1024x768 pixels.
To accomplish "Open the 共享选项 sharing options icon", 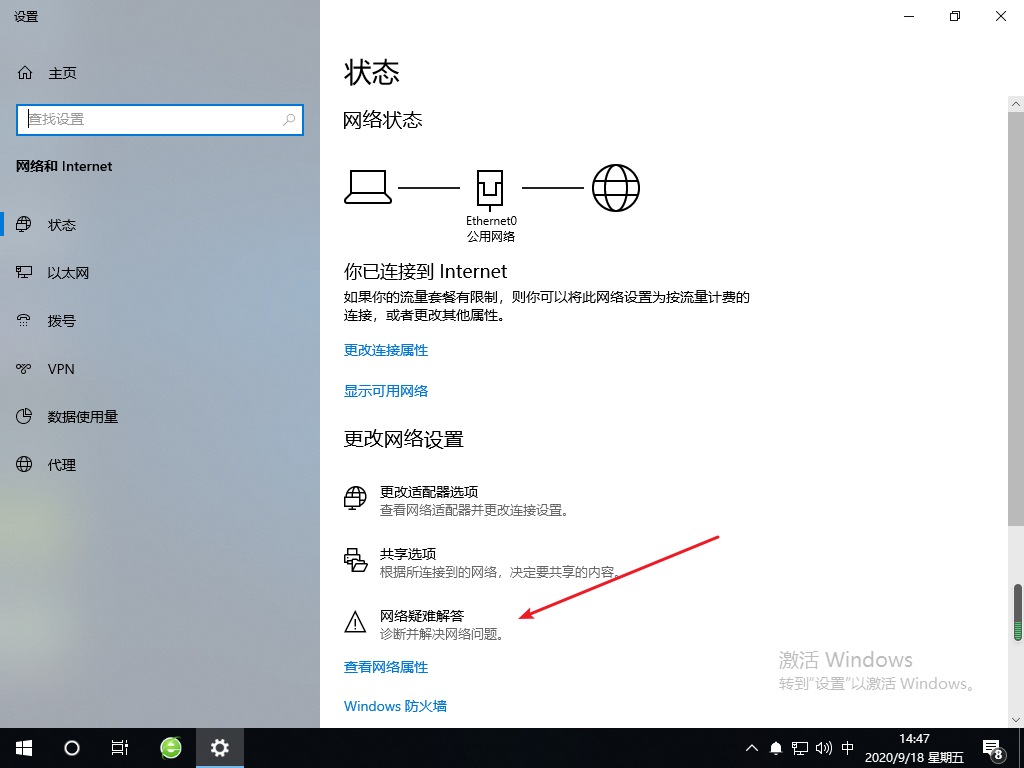I will [355, 561].
